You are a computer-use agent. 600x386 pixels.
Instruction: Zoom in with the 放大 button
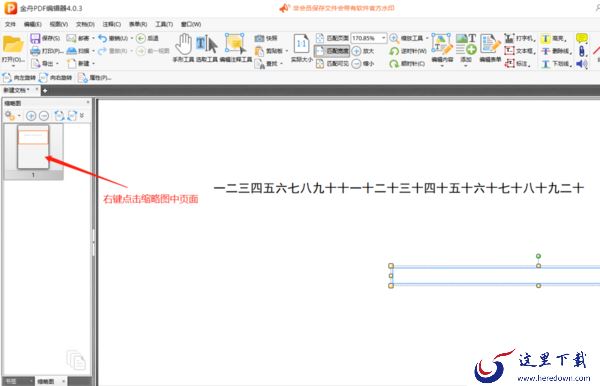pos(362,51)
